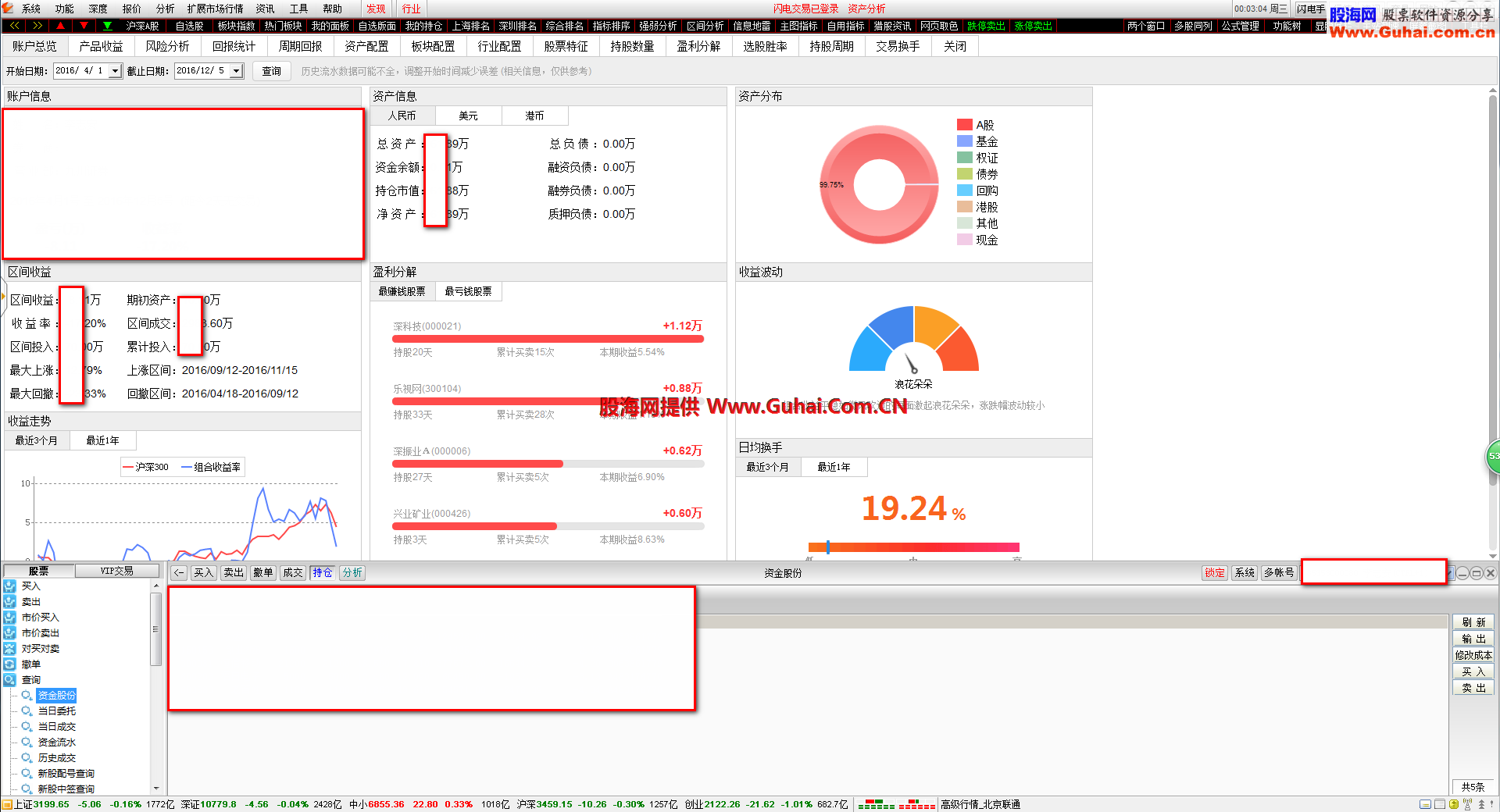Open the 工具 menu
The height and width of the screenshot is (812, 1500).
[x=299, y=9]
